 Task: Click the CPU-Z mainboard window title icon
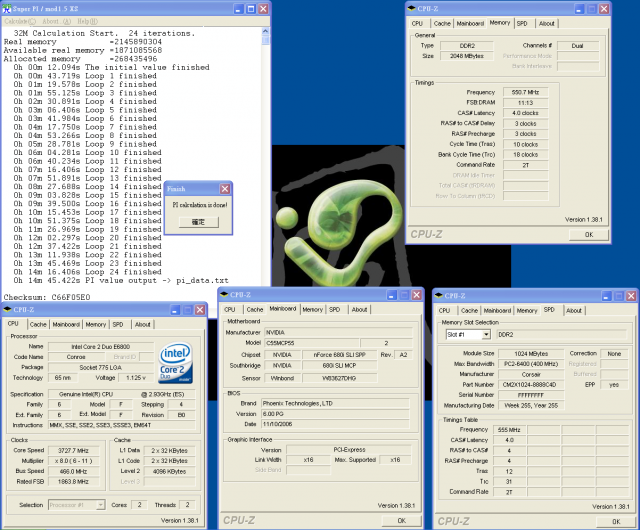click(x=224, y=294)
